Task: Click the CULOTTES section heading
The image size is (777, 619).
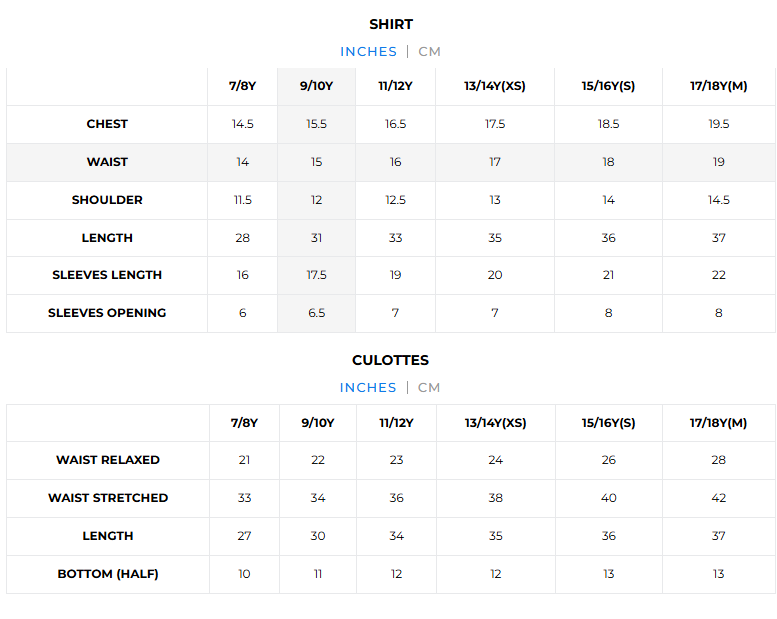Action: click(390, 360)
